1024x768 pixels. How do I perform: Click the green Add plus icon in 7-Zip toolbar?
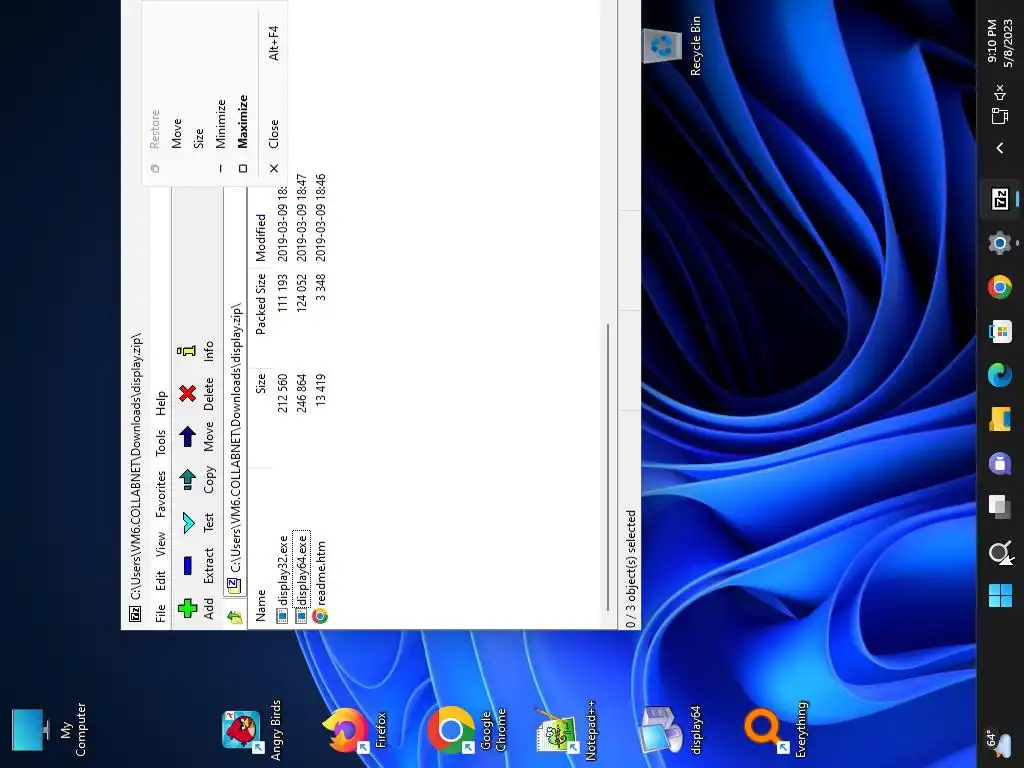[187, 608]
